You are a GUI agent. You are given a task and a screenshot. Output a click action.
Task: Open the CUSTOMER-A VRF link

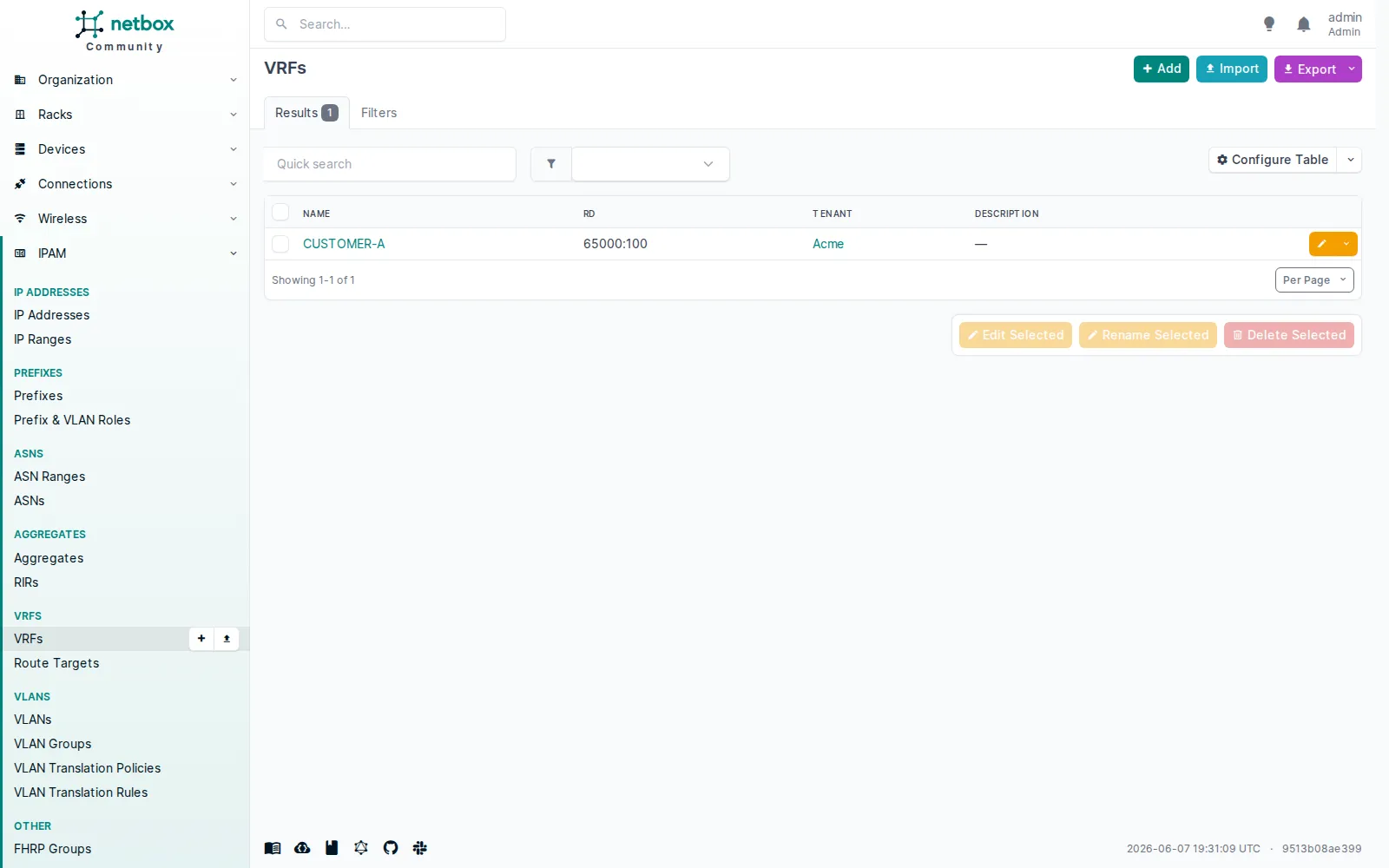click(x=344, y=244)
